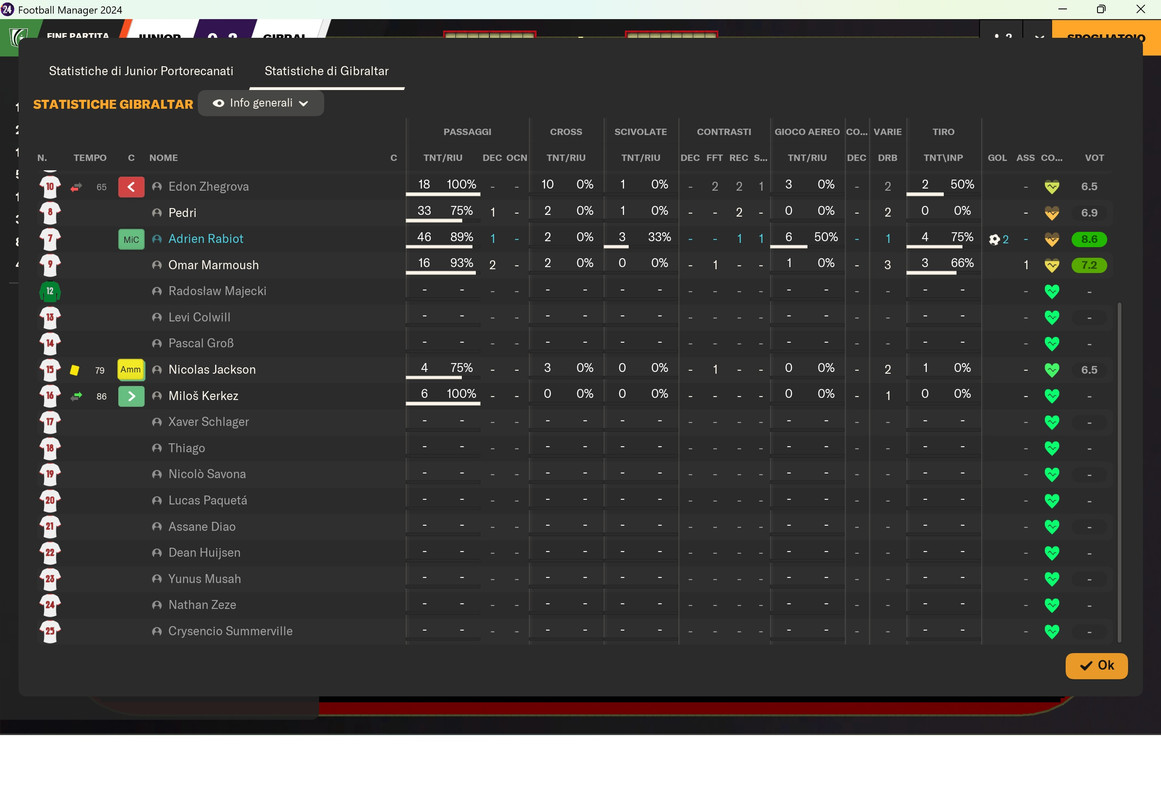This screenshot has height=800, width=1161.
Task: Click the MiC man-of-the-match badge for Rabiot
Action: 131,239
